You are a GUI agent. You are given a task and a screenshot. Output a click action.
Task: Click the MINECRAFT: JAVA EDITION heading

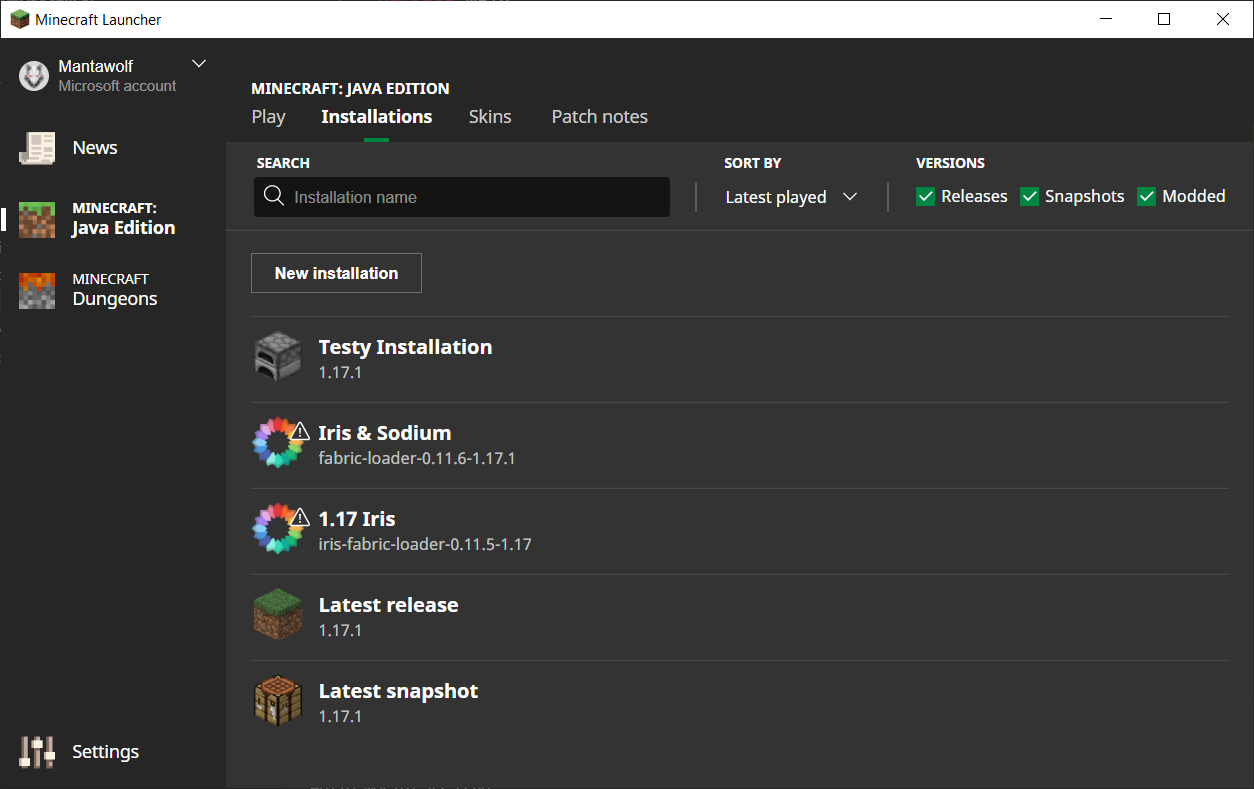[x=350, y=88]
